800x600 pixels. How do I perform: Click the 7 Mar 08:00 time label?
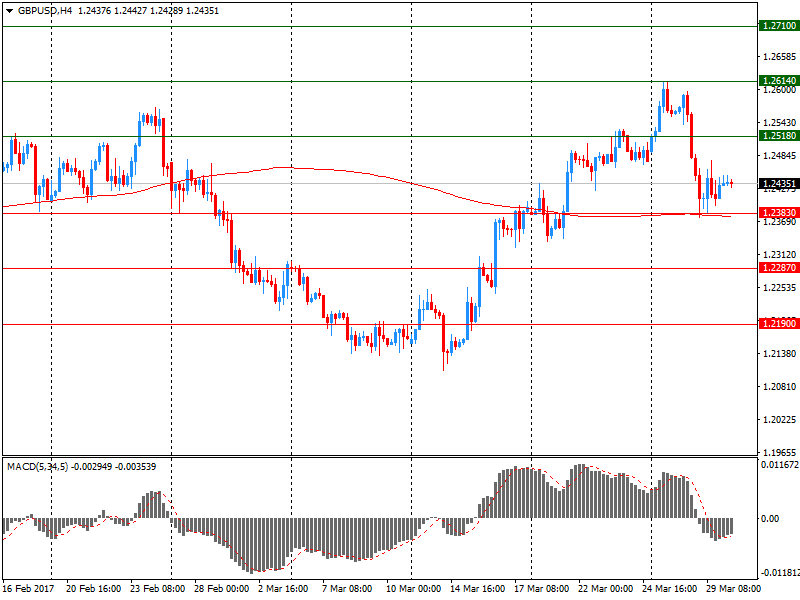coord(347,589)
